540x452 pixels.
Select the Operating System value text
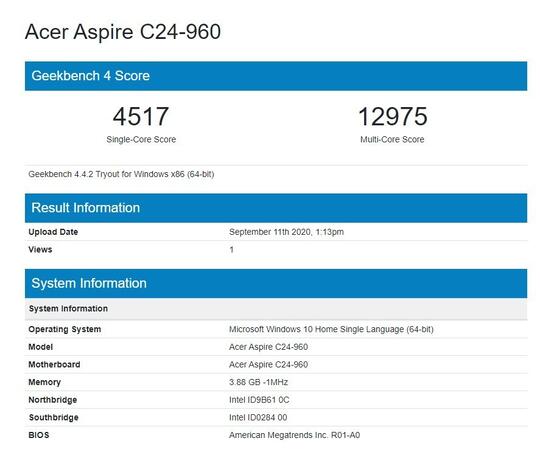point(331,329)
